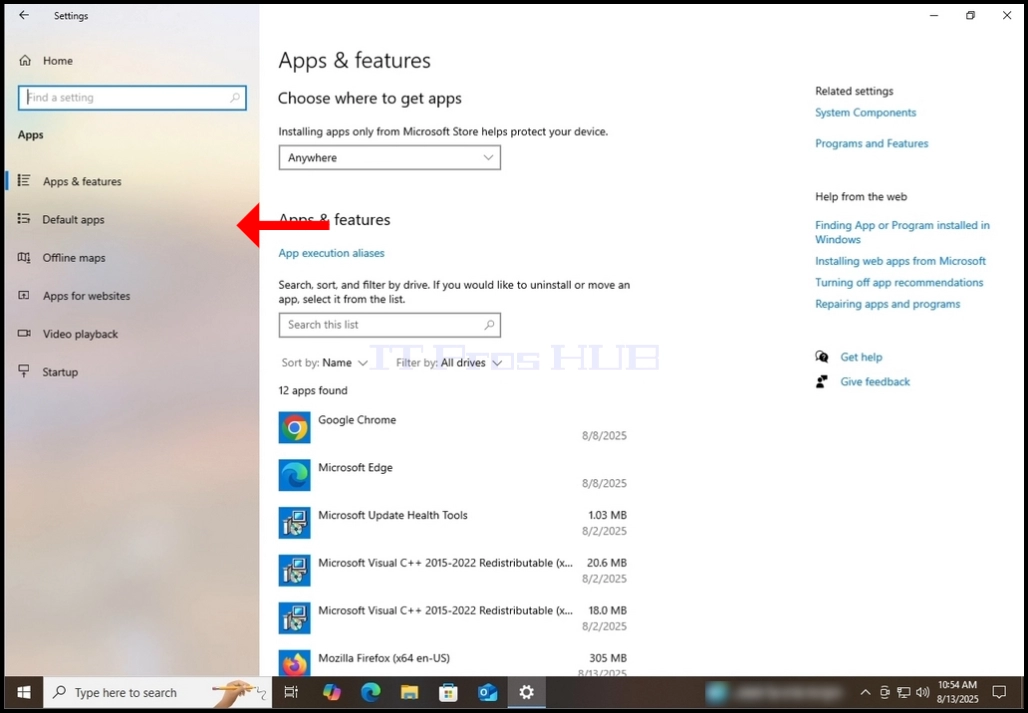Select Microsoft Update Health Tools entry
Viewport: 1028px width, 713px height.
452,523
